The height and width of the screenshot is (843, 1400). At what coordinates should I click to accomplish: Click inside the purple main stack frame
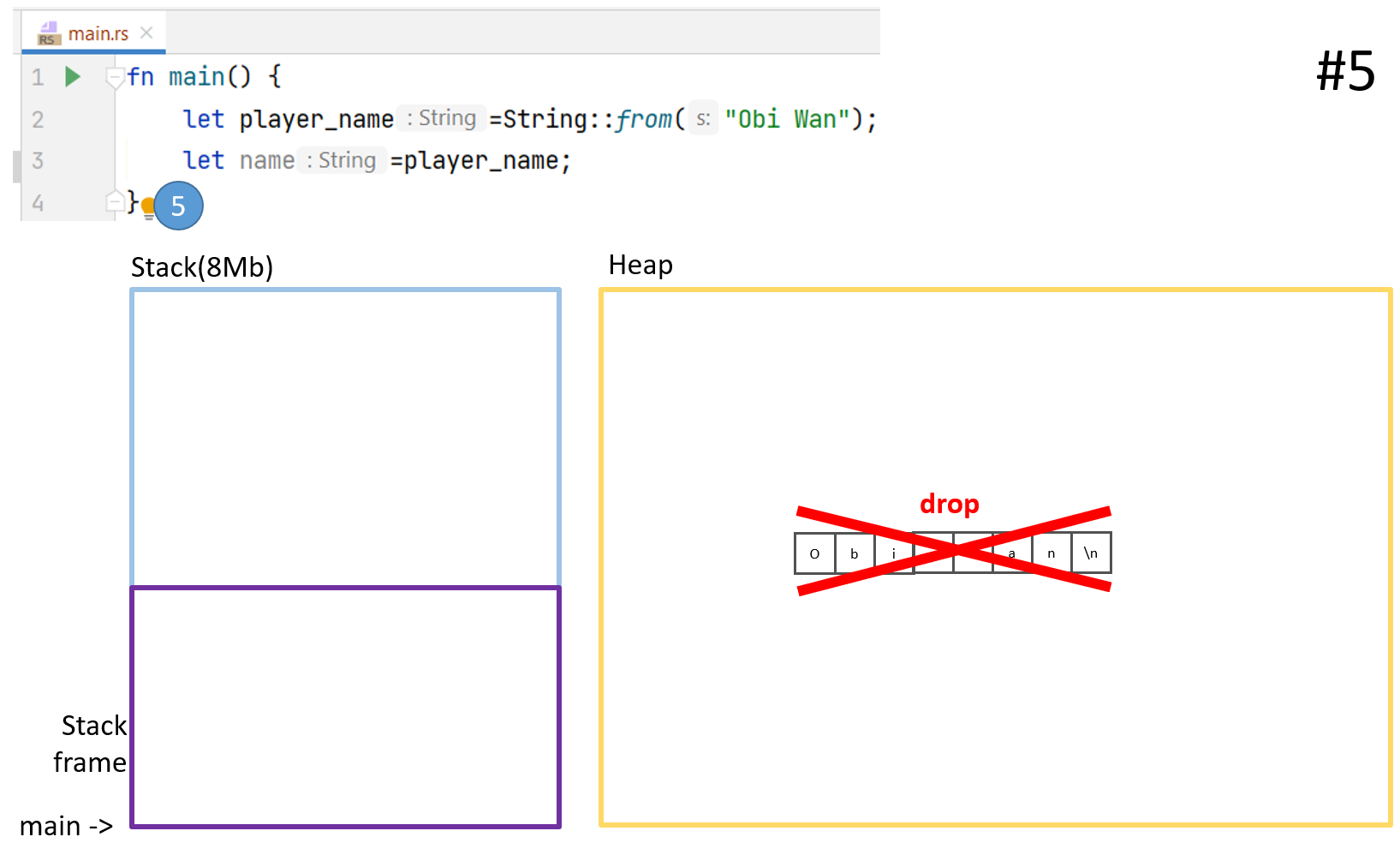pos(345,707)
